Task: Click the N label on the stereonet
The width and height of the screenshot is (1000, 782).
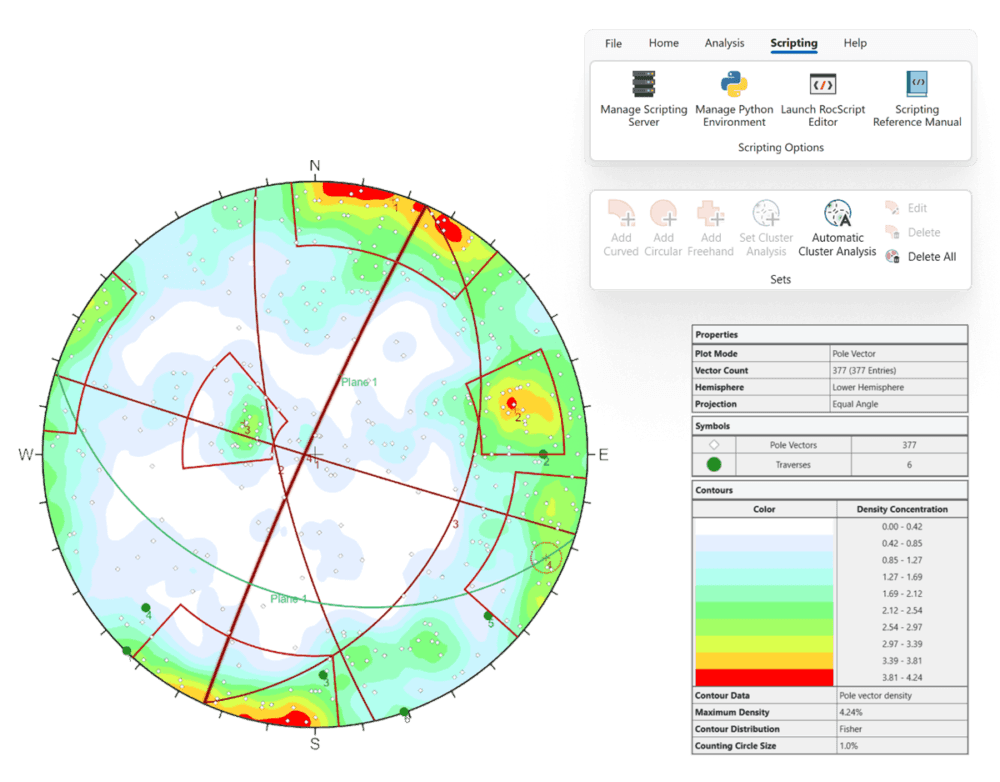Action: pyautogui.click(x=314, y=166)
